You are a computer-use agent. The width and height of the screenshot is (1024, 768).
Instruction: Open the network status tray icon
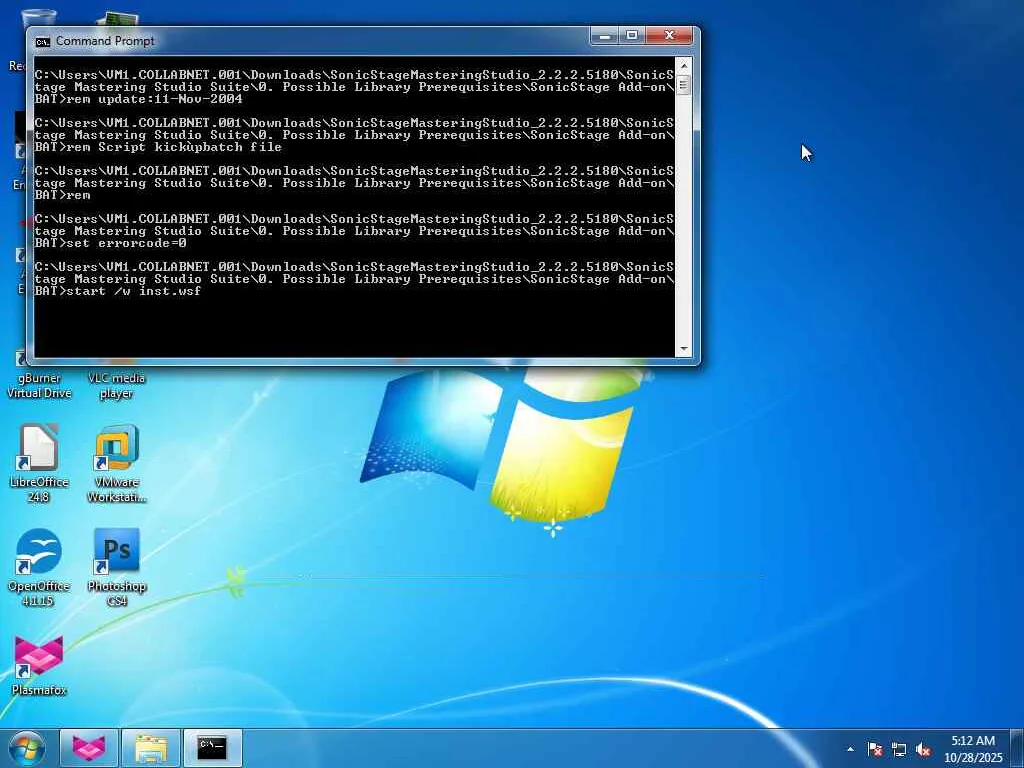[899, 749]
